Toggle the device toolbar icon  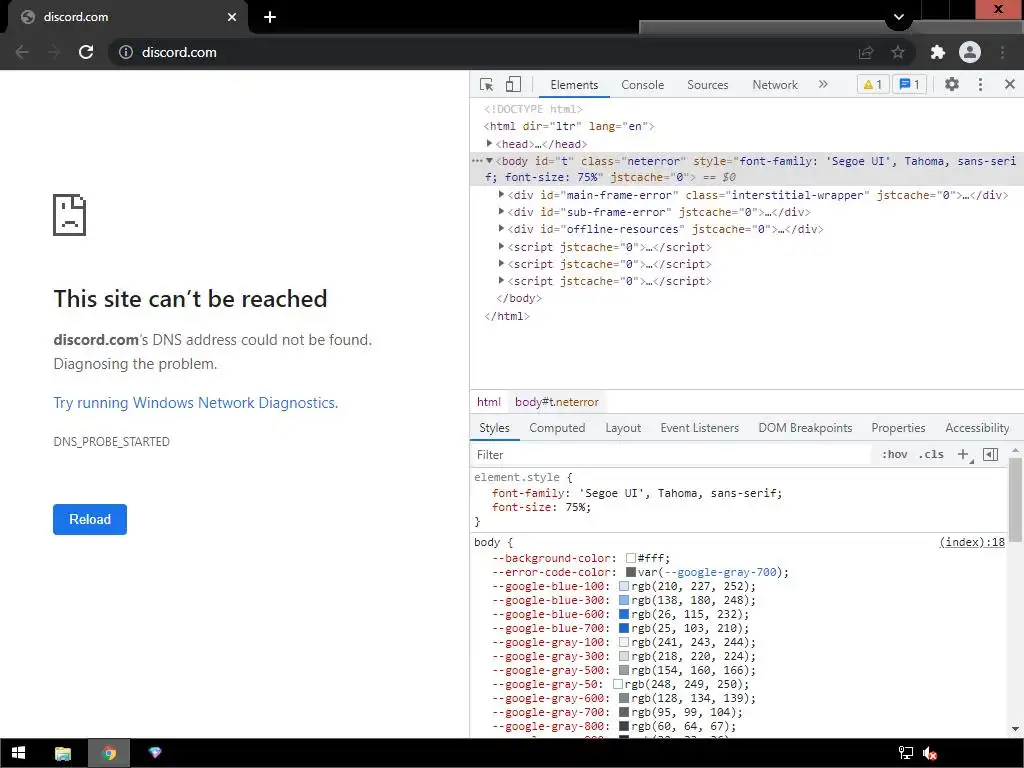click(x=513, y=85)
